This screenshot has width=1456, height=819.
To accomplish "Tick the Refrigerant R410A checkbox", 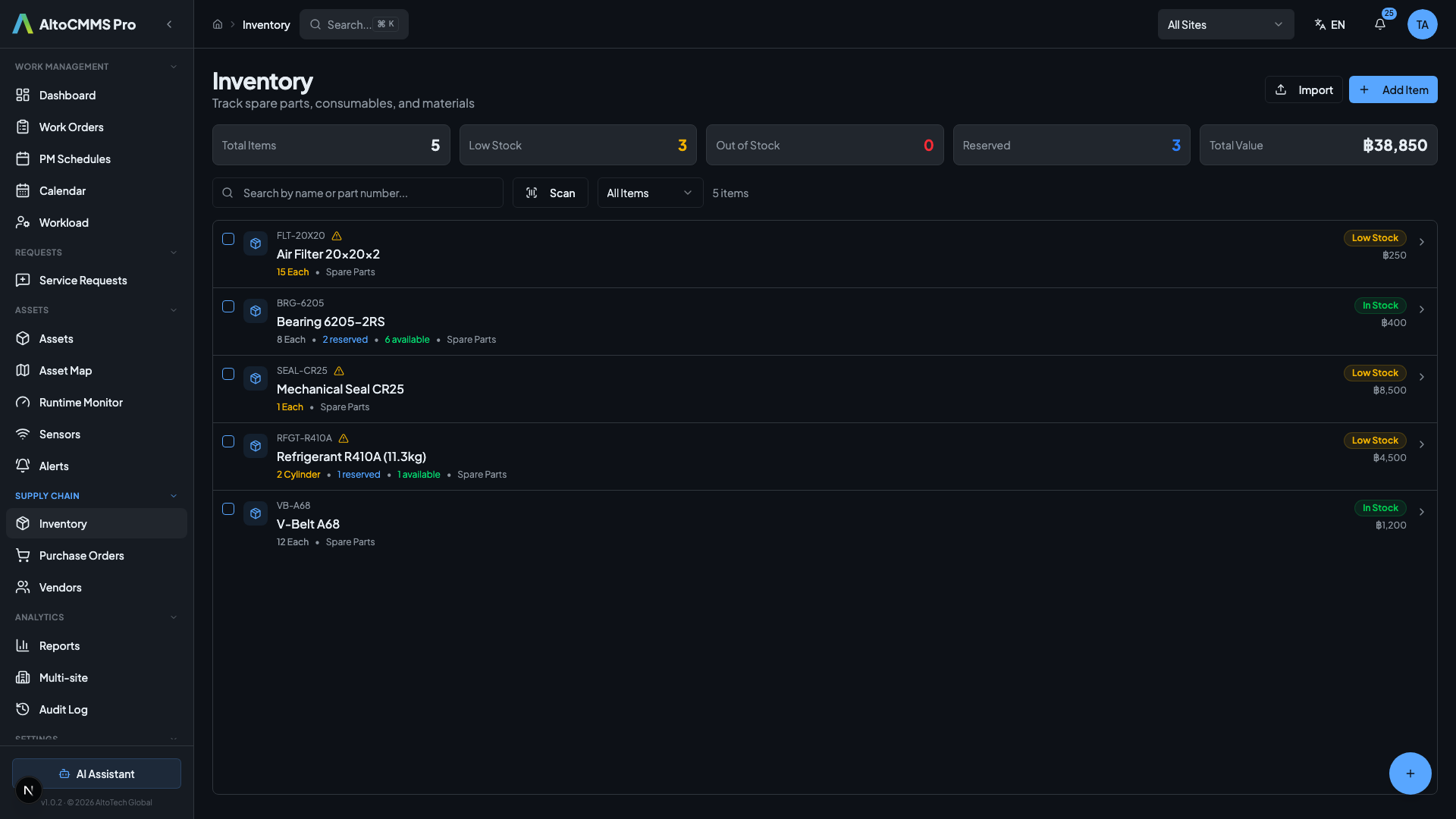I will click(x=228, y=441).
